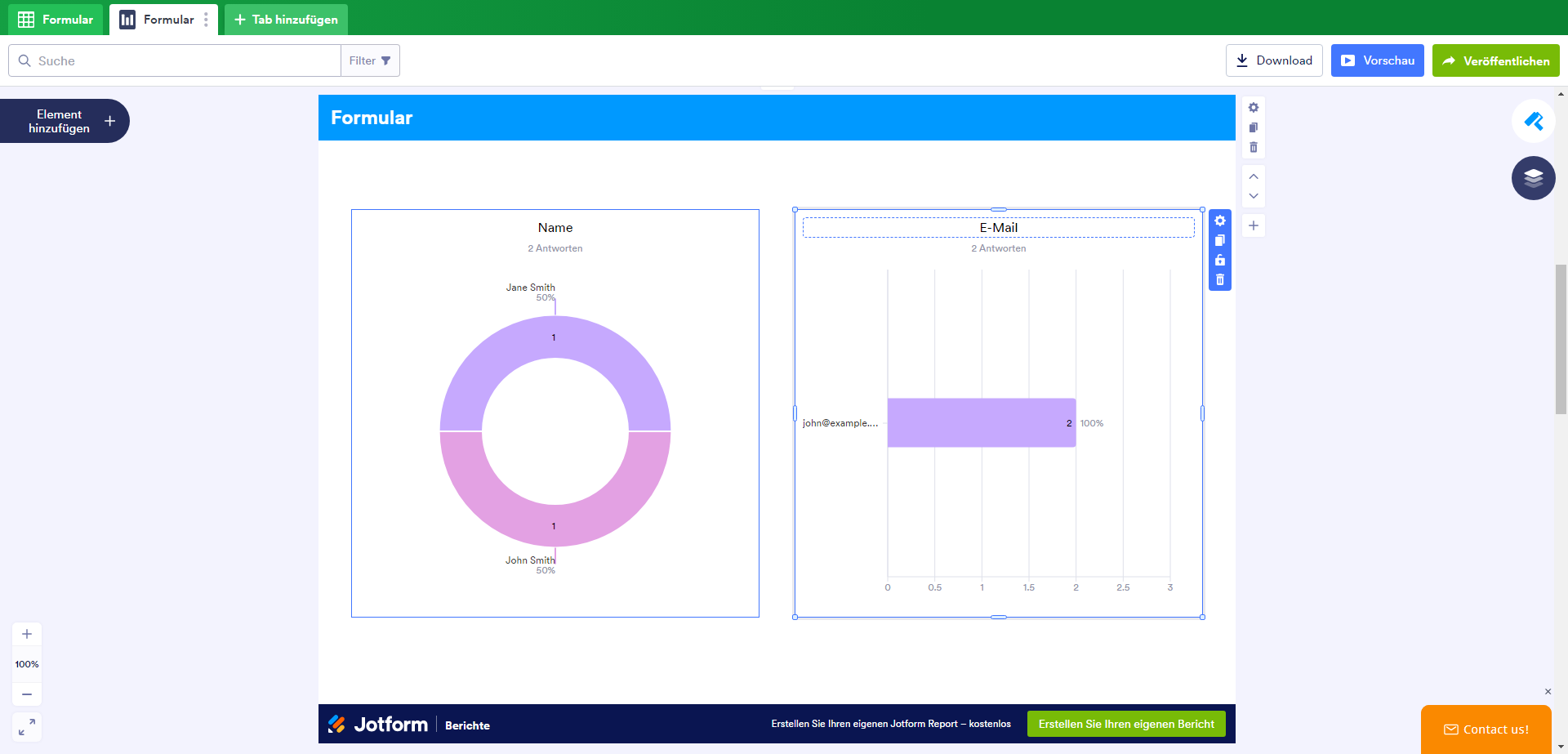This screenshot has width=1568, height=754.
Task: Move page down with the chevron
Action: click(x=1254, y=196)
